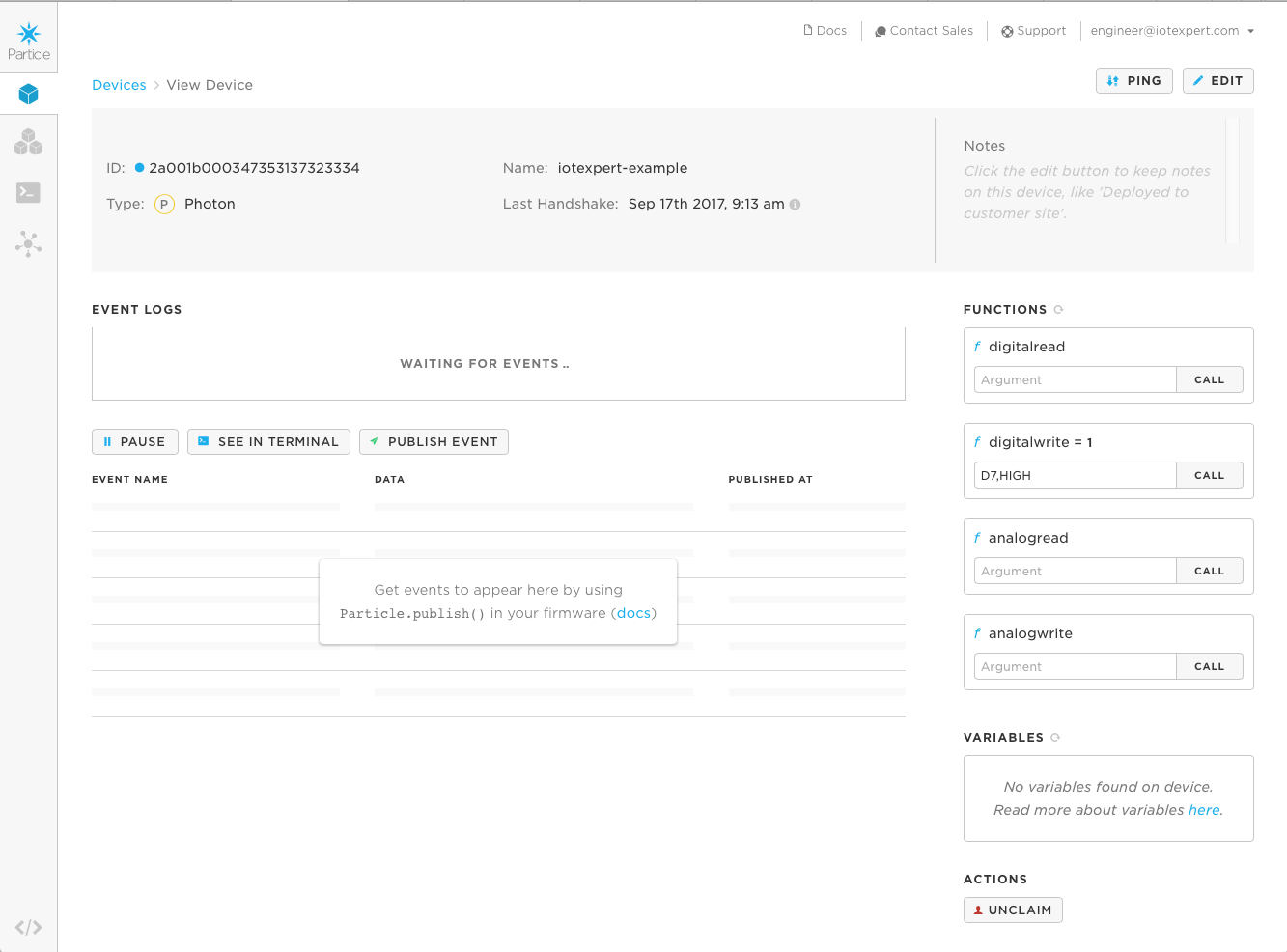
Task: Open the 'here' variables documentation link
Action: pos(1204,810)
